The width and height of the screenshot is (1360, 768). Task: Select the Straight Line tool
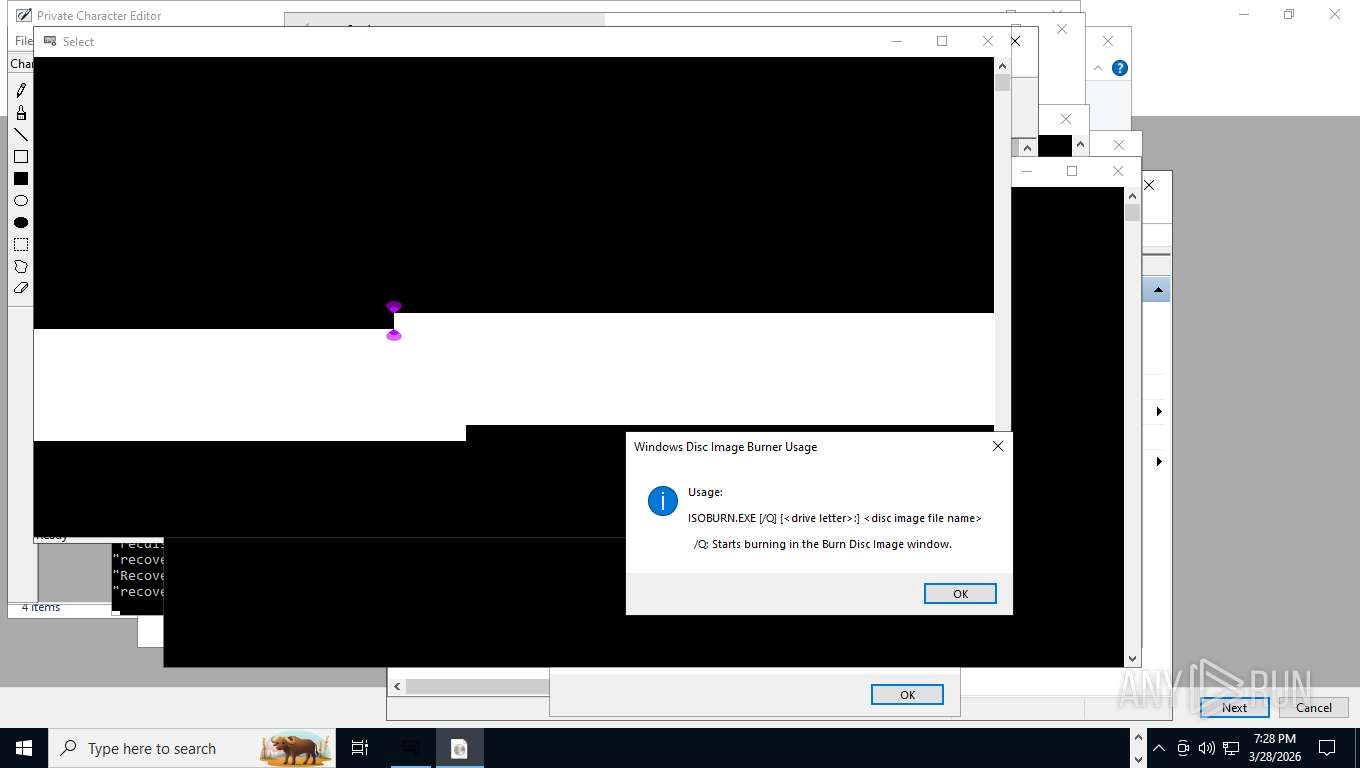click(x=21, y=134)
